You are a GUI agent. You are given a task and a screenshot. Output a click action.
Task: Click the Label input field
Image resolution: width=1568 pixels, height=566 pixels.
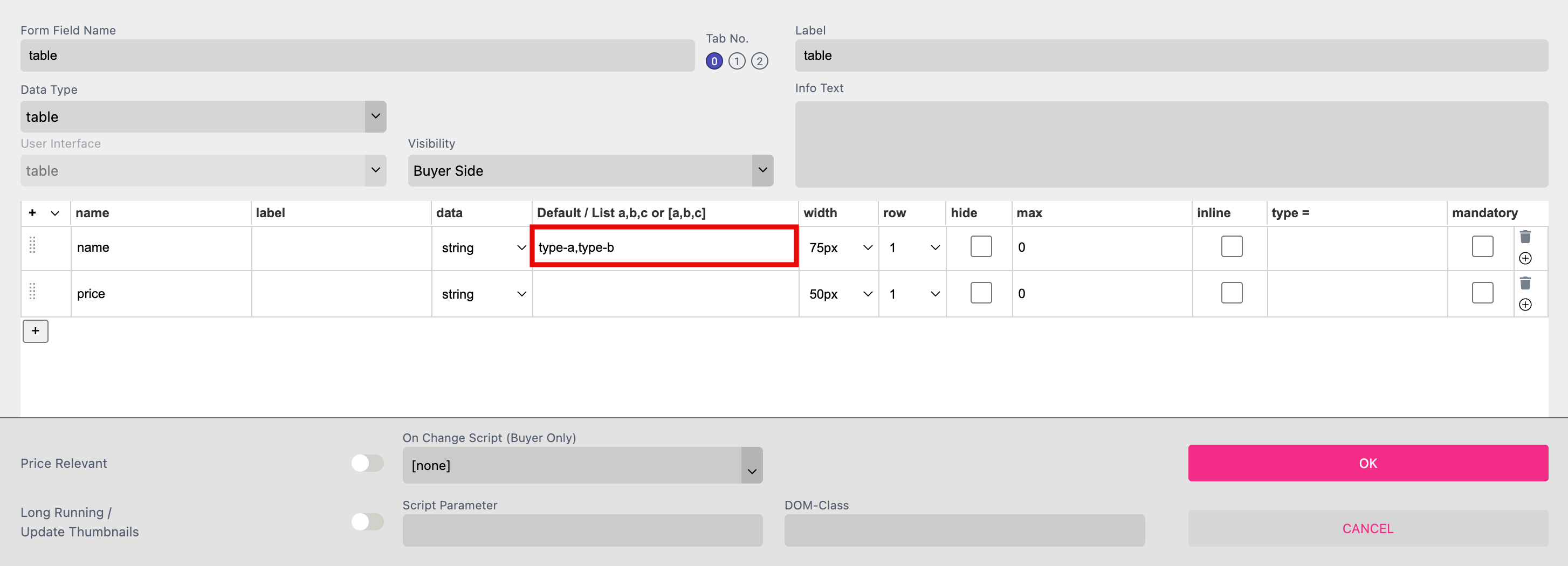click(x=1171, y=56)
